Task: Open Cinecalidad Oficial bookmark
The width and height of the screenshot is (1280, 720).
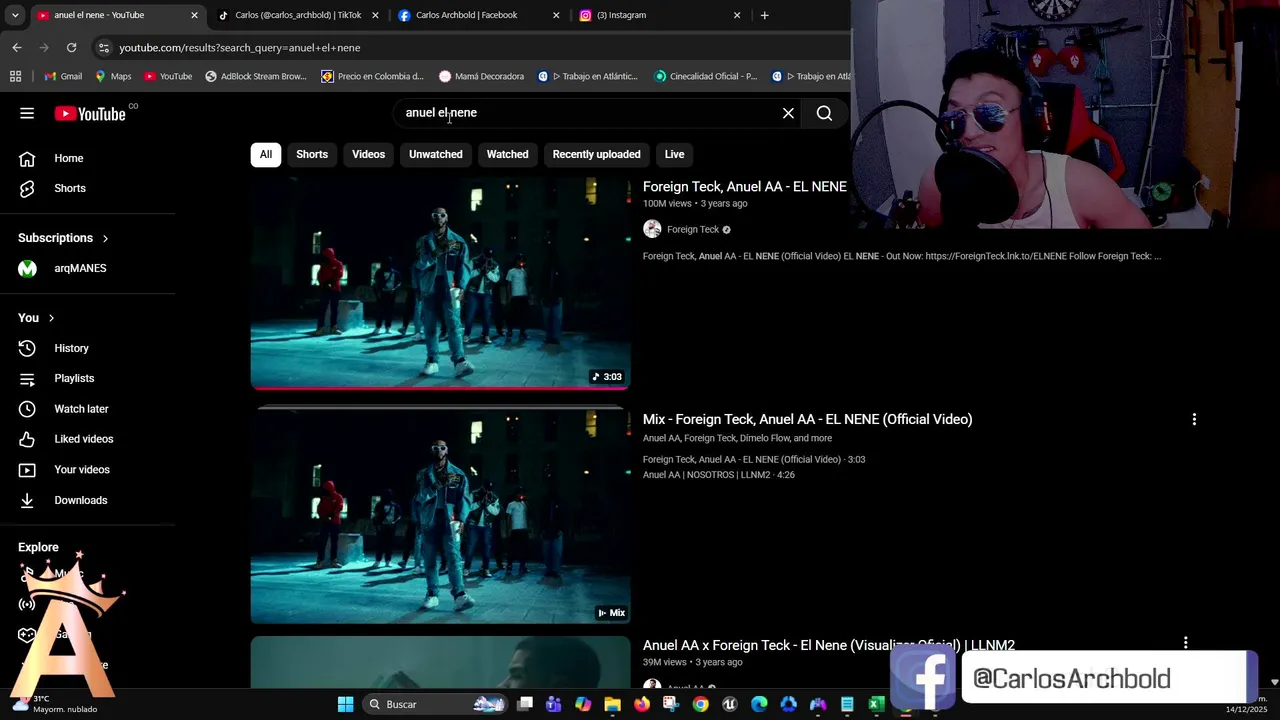Action: [706, 76]
